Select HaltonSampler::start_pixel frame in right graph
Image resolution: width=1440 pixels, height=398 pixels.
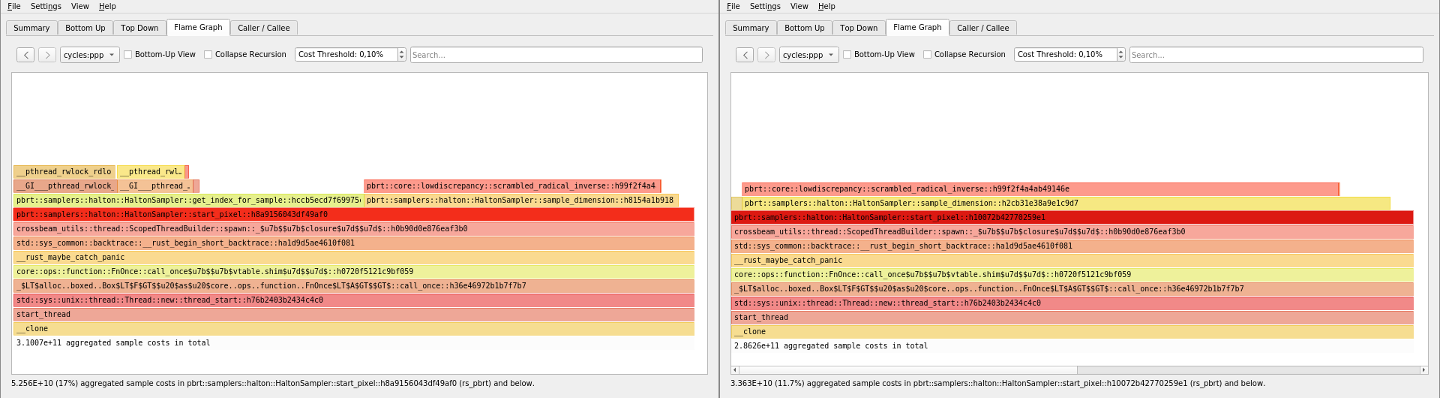pyautogui.click(x=1072, y=217)
